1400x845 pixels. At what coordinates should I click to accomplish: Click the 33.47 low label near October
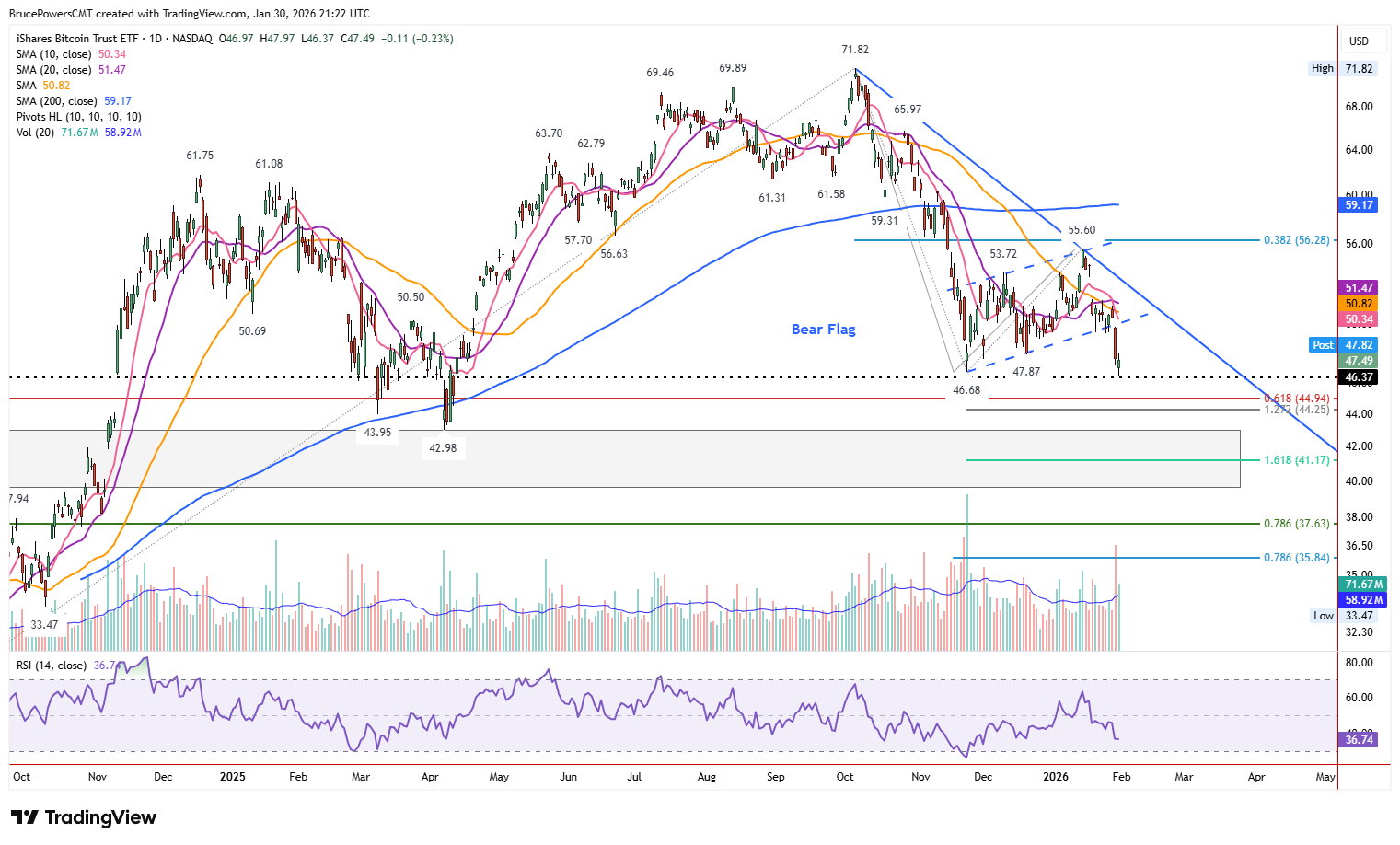coord(44,625)
